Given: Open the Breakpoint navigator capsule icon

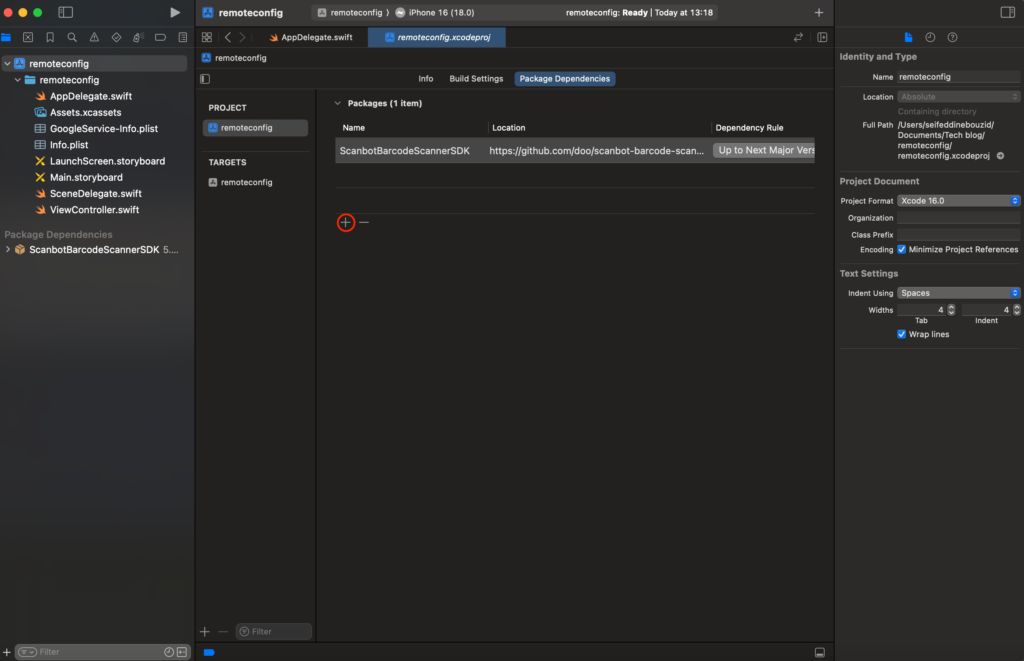Looking at the screenshot, I should (x=160, y=36).
